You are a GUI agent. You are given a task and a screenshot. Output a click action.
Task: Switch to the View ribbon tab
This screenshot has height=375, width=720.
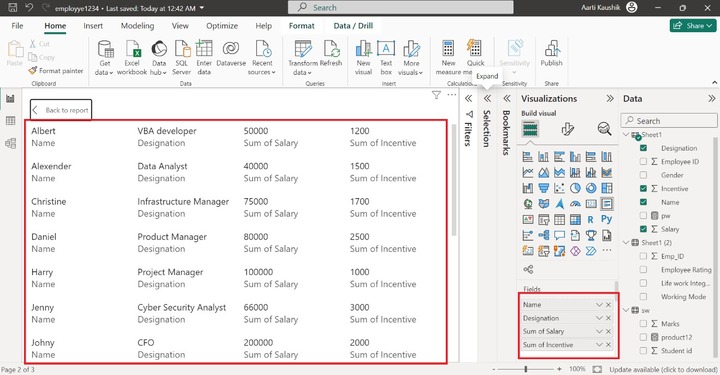point(180,26)
